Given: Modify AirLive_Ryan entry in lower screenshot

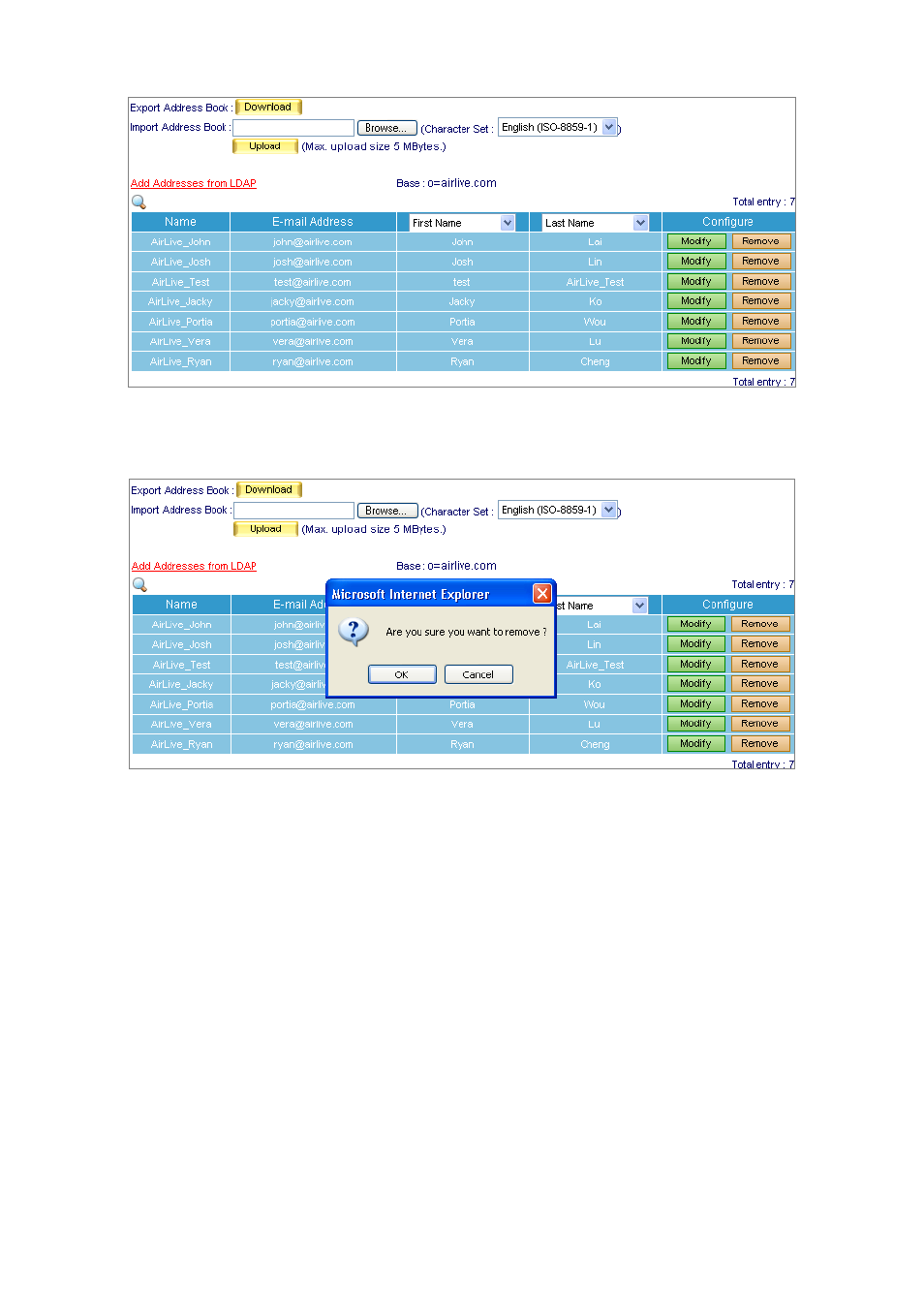Looking at the screenshot, I should pyautogui.click(x=696, y=743).
